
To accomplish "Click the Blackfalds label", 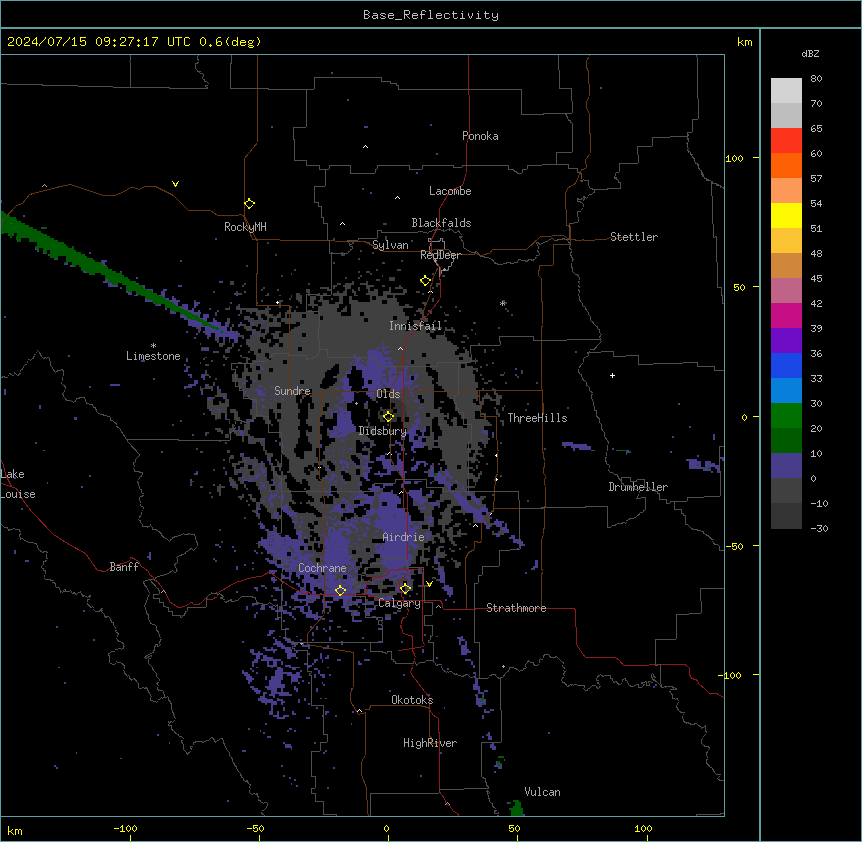I will click(441, 223).
